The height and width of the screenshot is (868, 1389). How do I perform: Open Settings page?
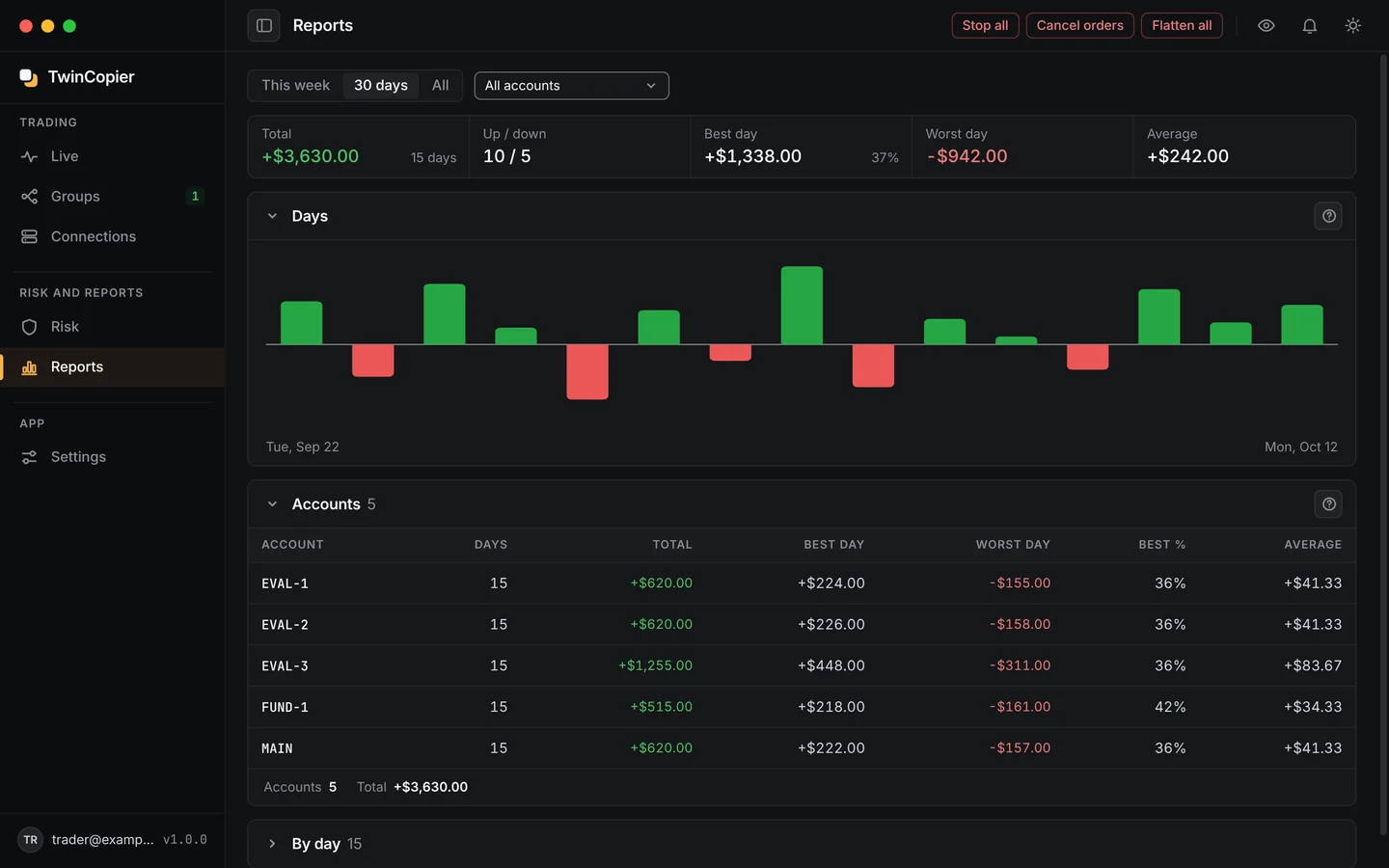tap(112, 457)
